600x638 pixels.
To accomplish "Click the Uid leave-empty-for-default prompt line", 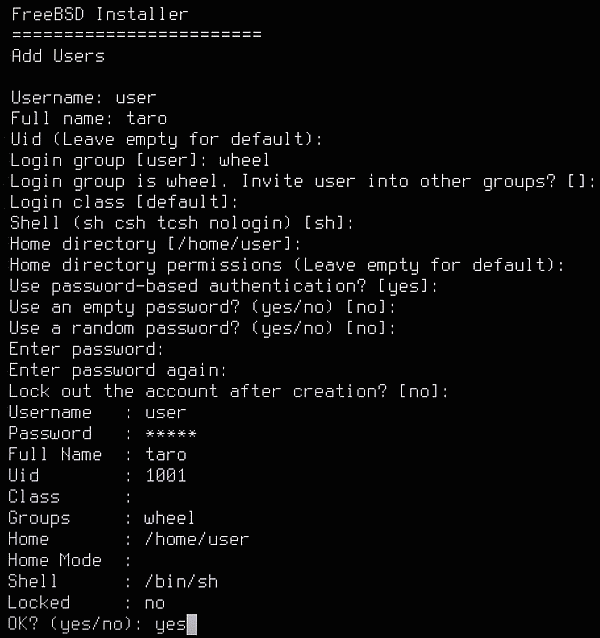I will pos(166,140).
